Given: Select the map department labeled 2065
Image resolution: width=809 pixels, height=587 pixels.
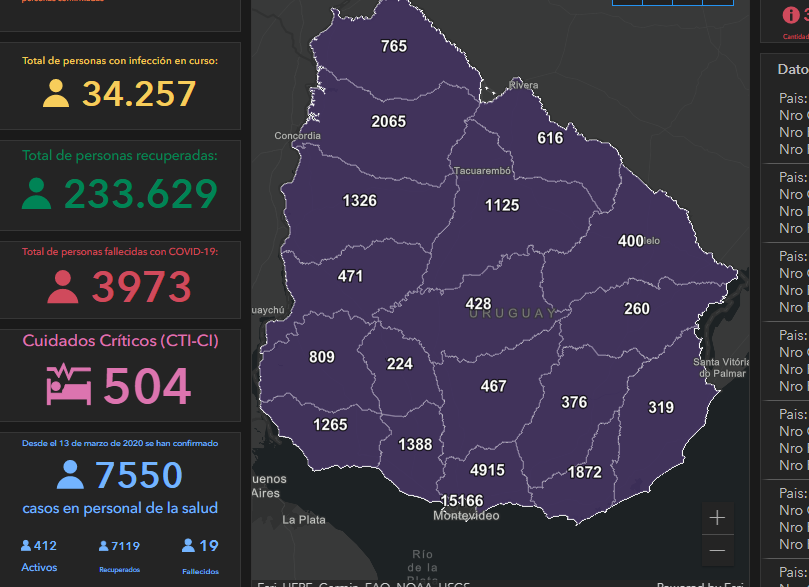Looking at the screenshot, I should (389, 122).
